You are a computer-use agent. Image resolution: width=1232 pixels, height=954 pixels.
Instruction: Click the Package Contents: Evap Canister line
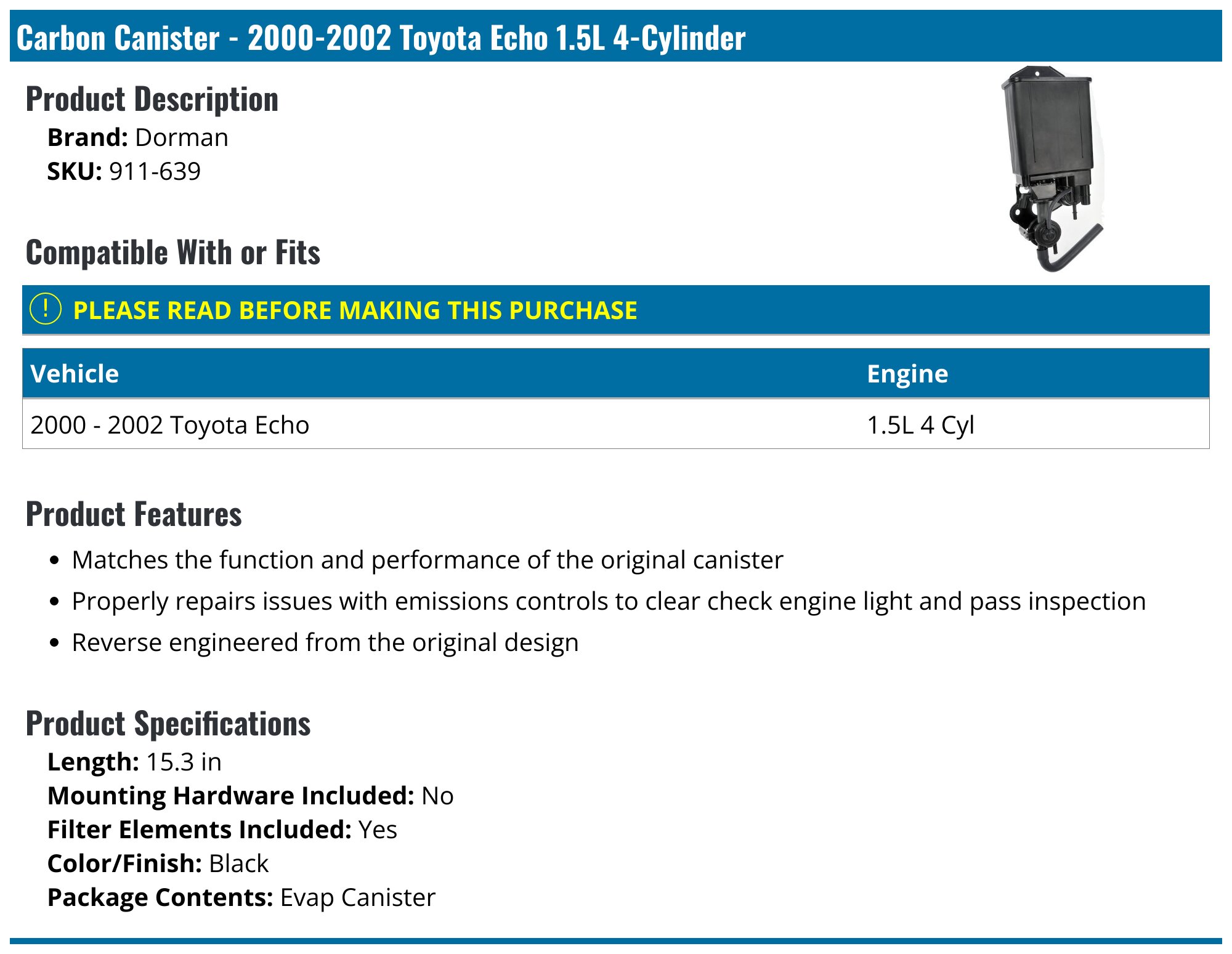click(x=241, y=897)
